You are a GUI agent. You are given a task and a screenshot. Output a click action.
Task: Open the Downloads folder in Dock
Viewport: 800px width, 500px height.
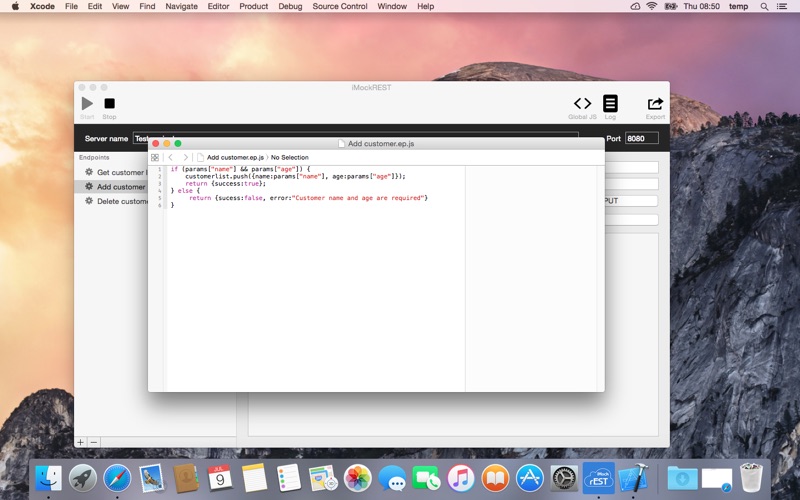point(682,479)
